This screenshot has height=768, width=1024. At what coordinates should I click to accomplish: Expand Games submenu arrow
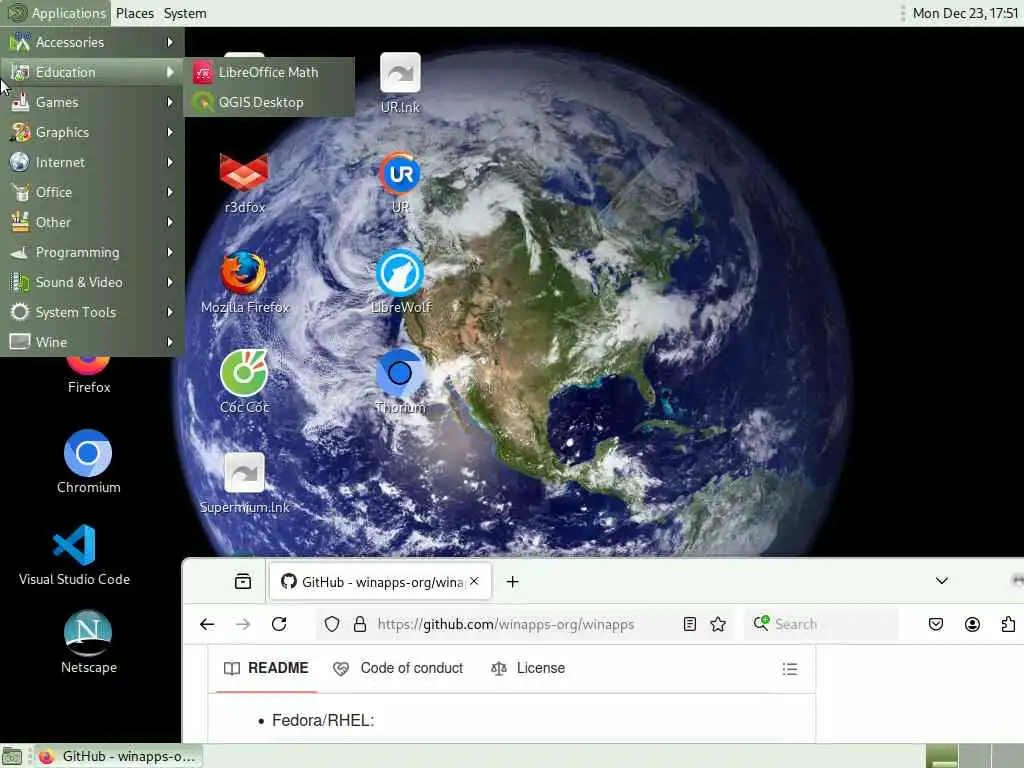[170, 103]
